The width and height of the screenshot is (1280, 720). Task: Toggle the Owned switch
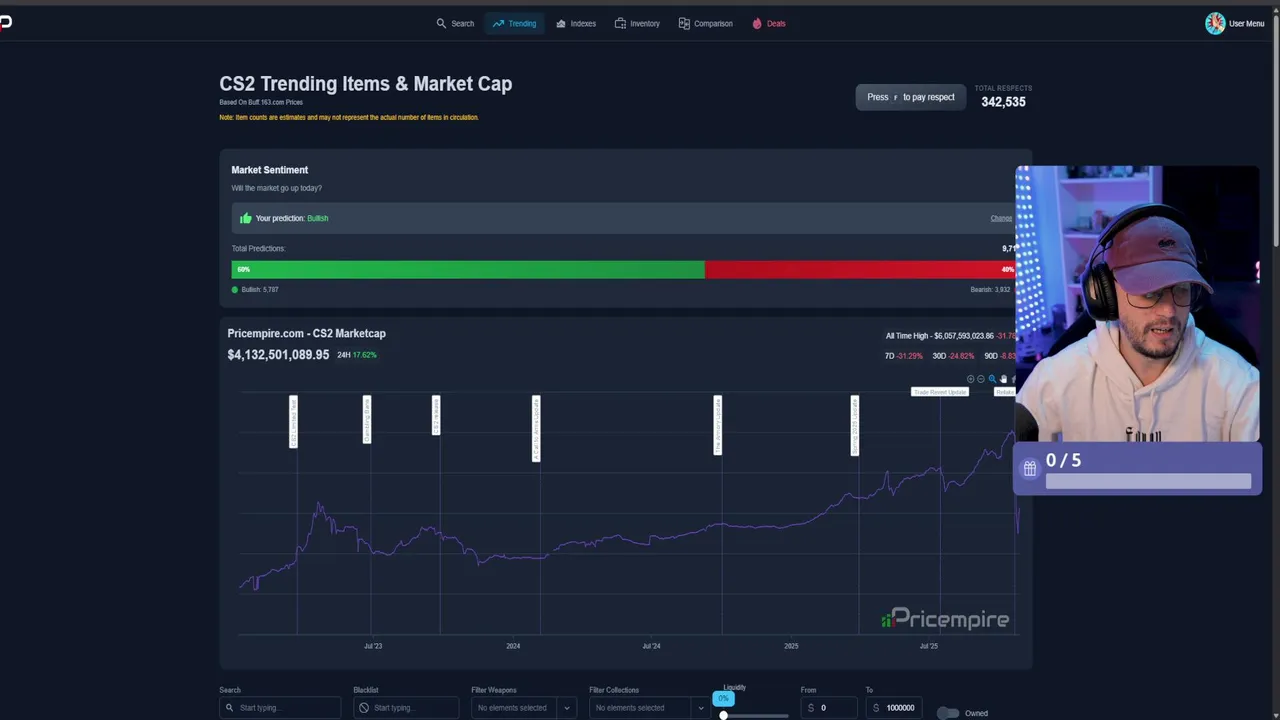click(948, 713)
